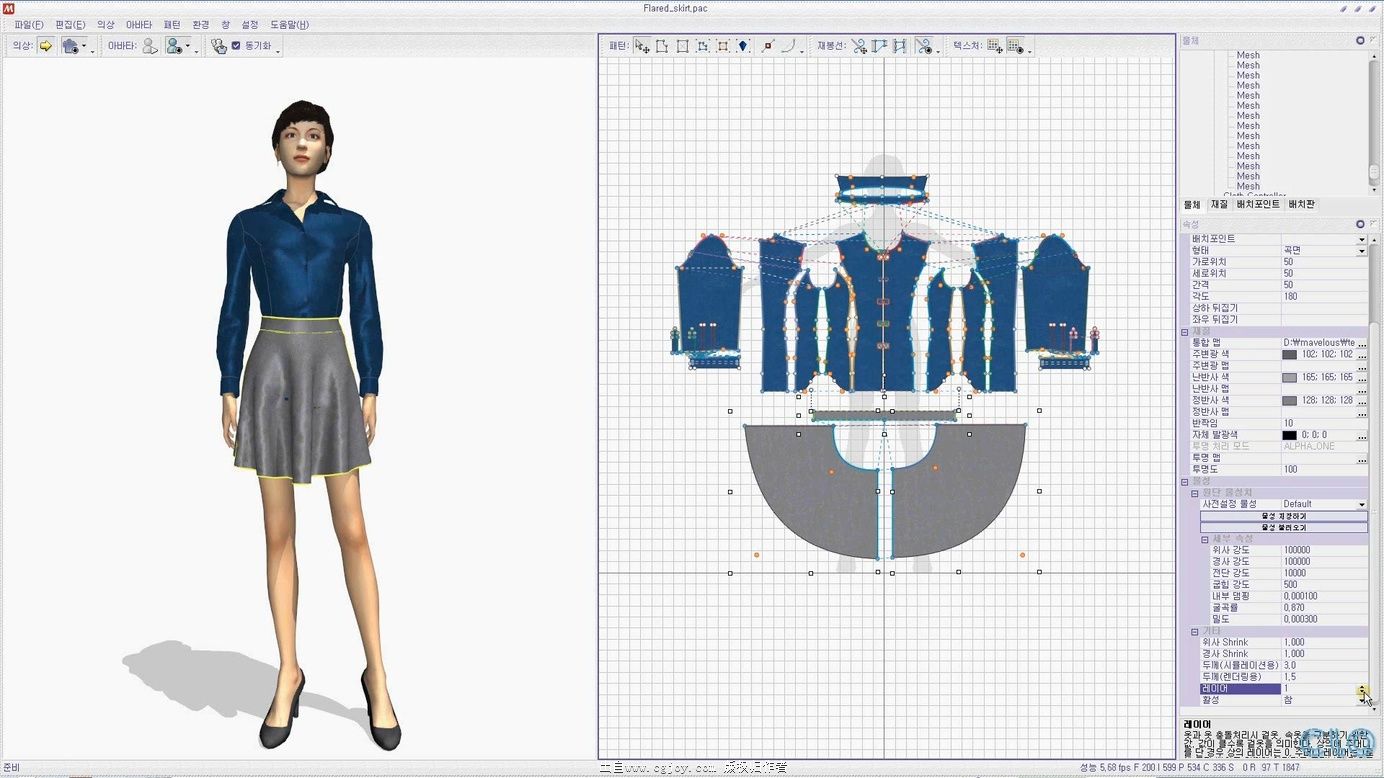Open the 도움말(H) menu
The image size is (1384, 778).
coord(290,24)
